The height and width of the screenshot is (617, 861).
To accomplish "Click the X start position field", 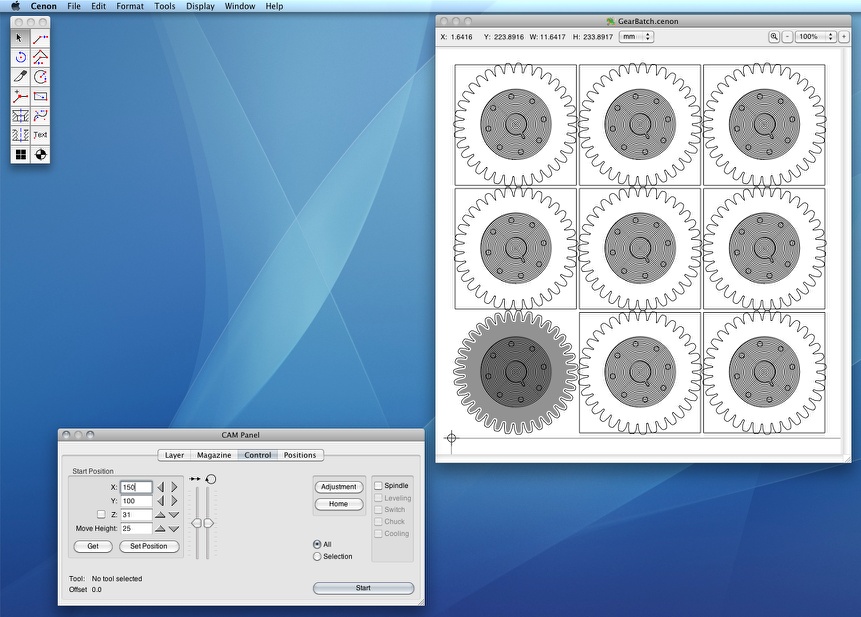I will coord(136,487).
